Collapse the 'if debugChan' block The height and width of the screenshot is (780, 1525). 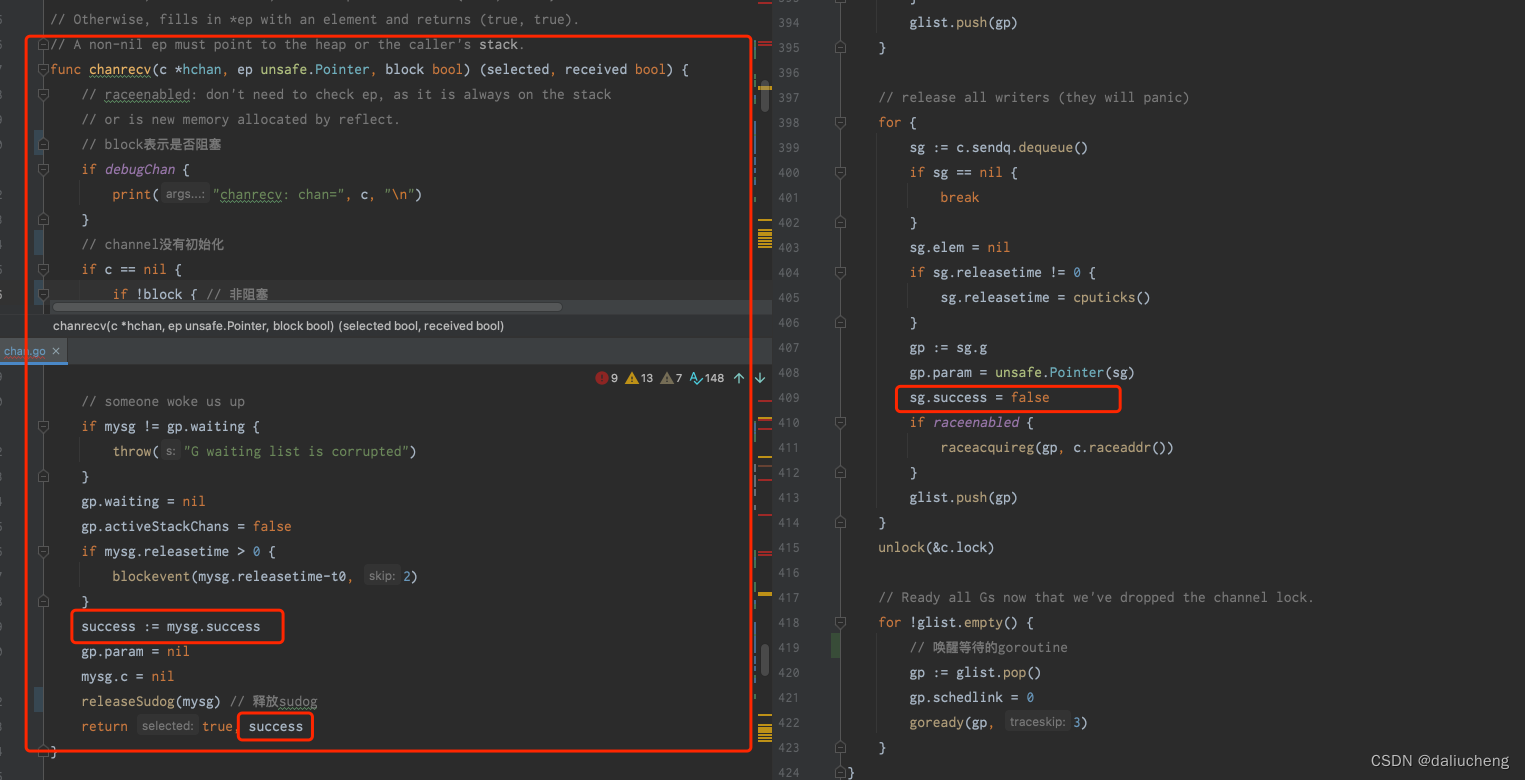pyautogui.click(x=43, y=169)
